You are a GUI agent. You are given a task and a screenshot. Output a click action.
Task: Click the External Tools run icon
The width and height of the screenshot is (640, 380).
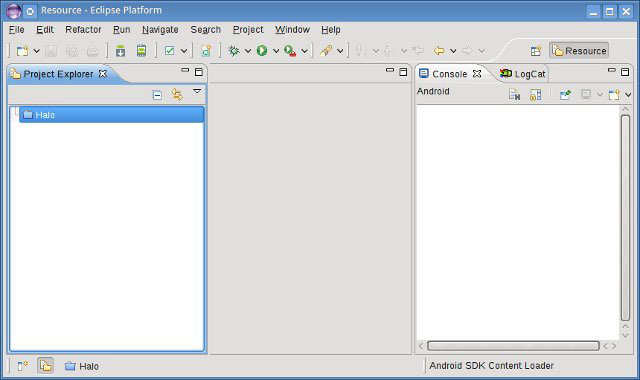tap(290, 51)
